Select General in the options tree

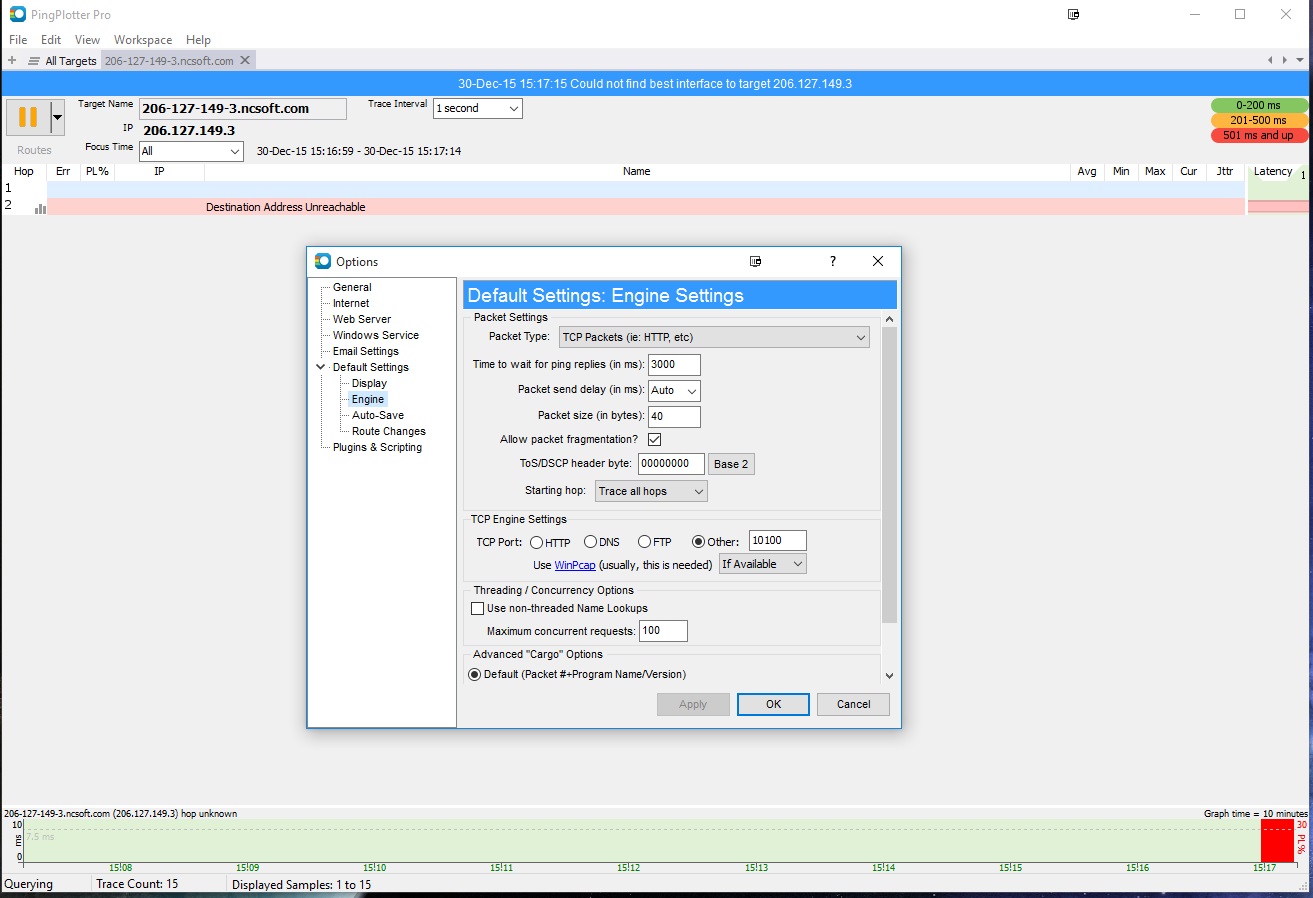(352, 287)
